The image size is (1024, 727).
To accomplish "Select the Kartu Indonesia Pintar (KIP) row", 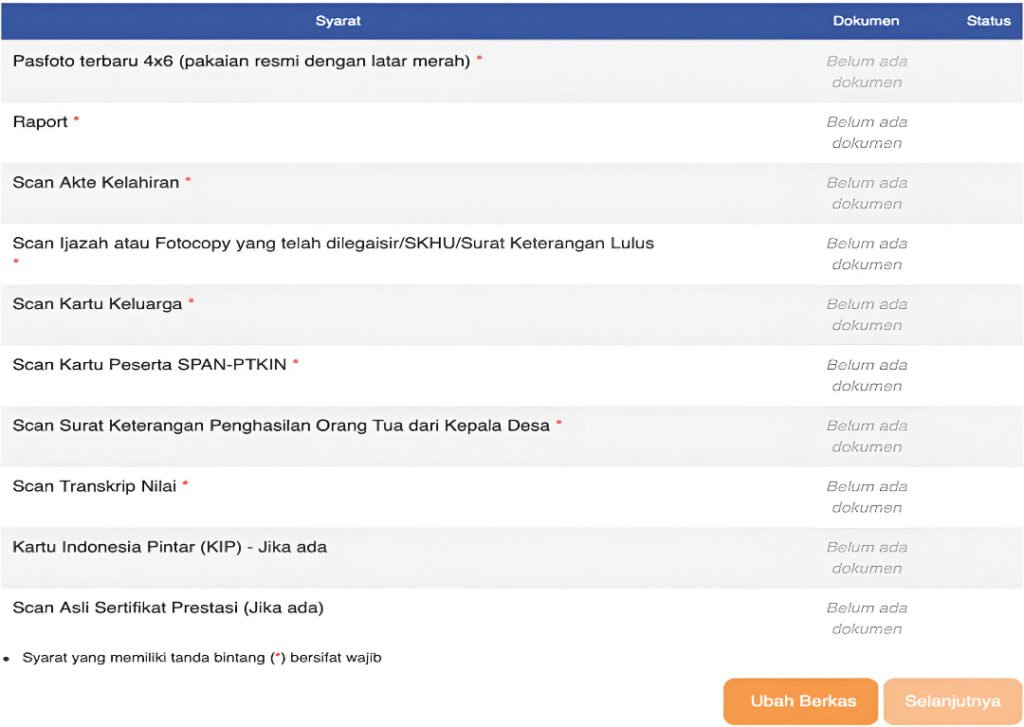I will click(169, 548).
